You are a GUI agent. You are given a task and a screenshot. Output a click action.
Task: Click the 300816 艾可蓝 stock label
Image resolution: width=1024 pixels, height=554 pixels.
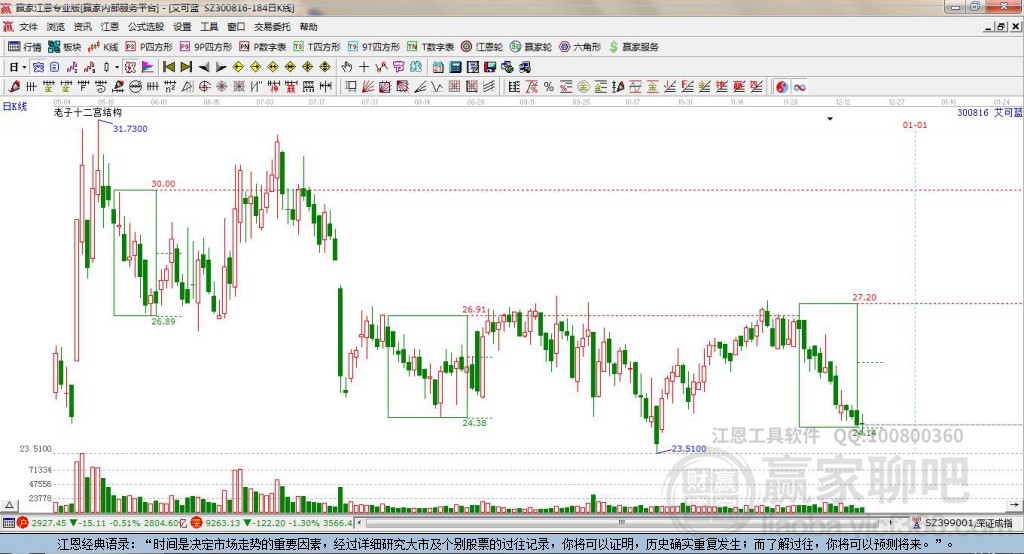pyautogui.click(x=989, y=112)
